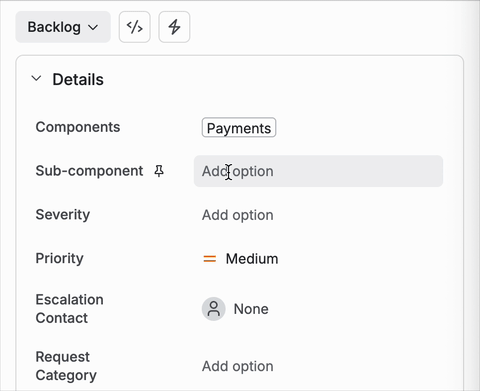Image resolution: width=480 pixels, height=391 pixels.
Task: Open the Backlog status dropdown
Action: [x=63, y=27]
